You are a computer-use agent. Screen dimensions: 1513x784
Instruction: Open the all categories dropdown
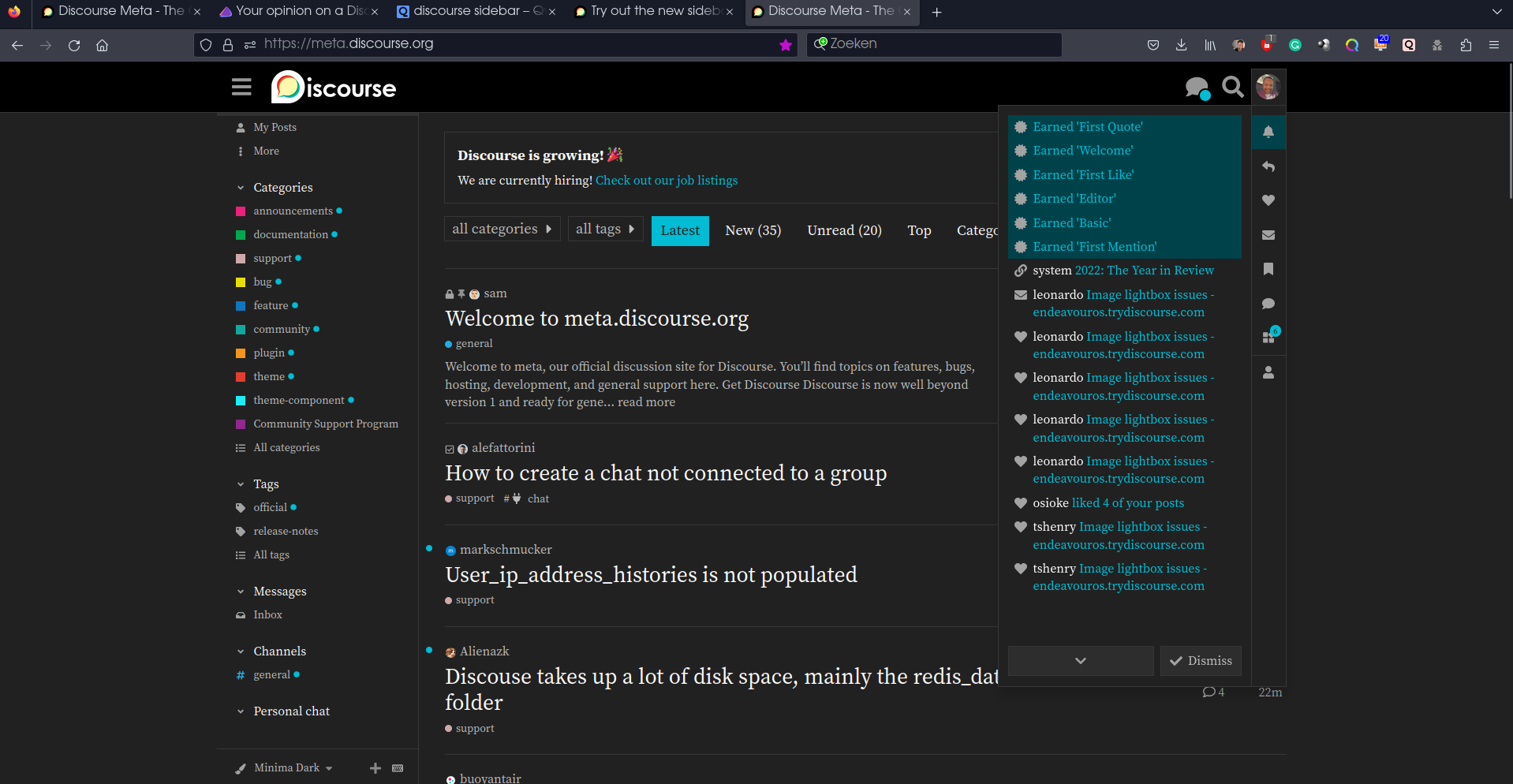(x=502, y=229)
